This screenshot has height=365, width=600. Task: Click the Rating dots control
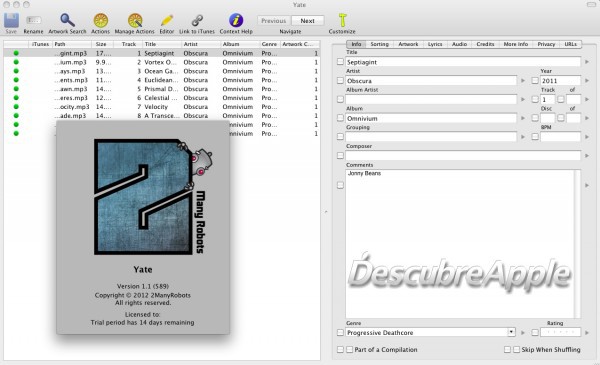[561, 332]
